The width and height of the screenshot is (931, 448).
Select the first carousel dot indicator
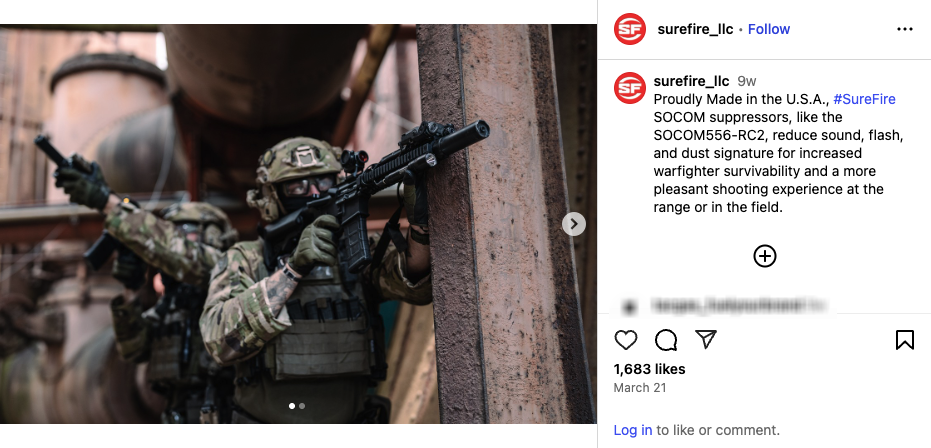pyautogui.click(x=292, y=406)
